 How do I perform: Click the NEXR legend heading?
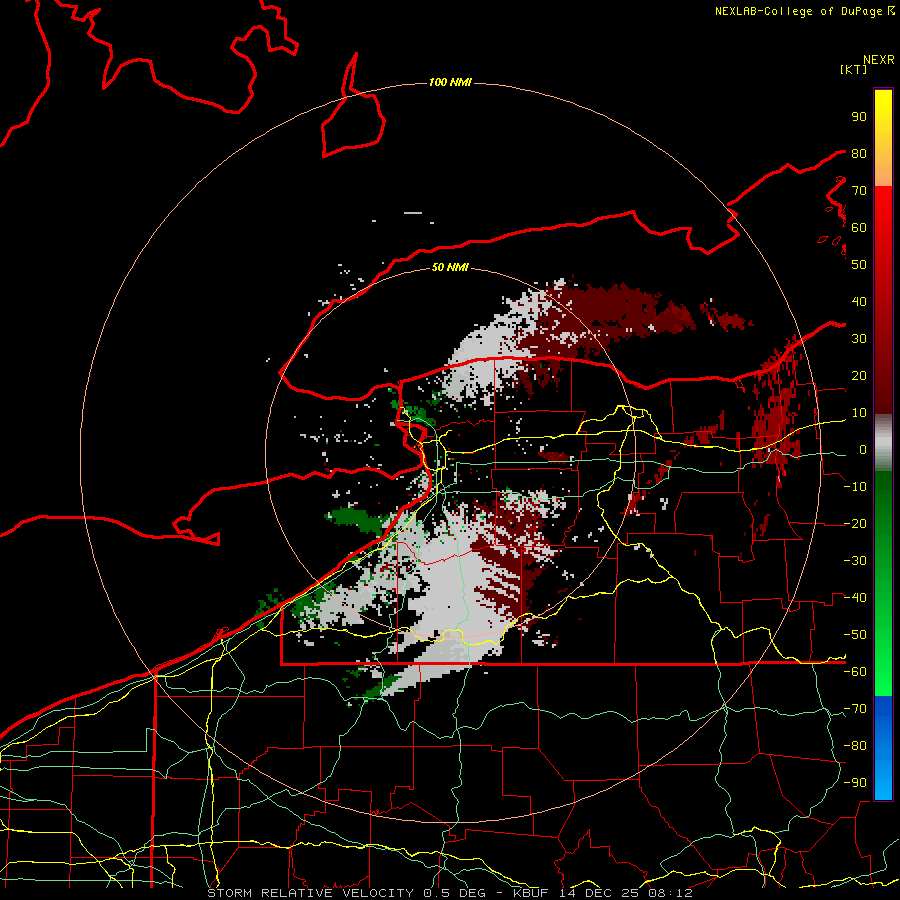(879, 60)
